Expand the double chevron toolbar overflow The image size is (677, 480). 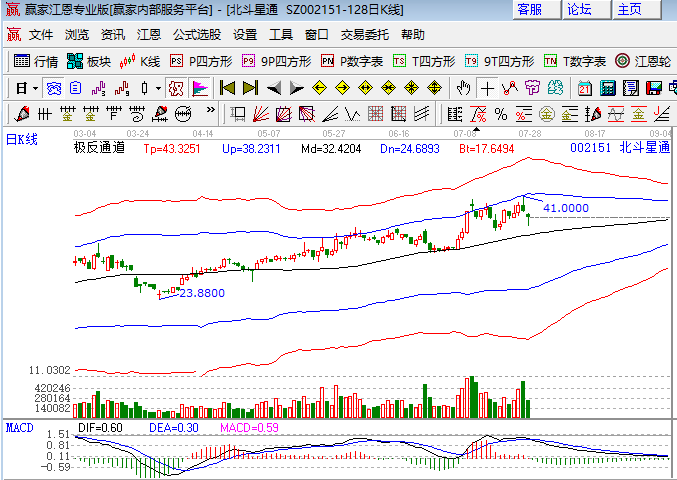click(210, 110)
